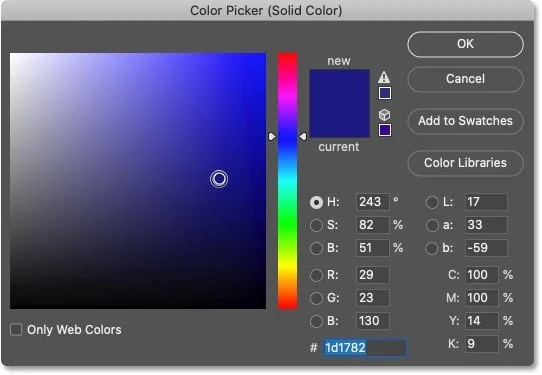Click the red field showing 29
542x375 pixels.
click(373, 275)
